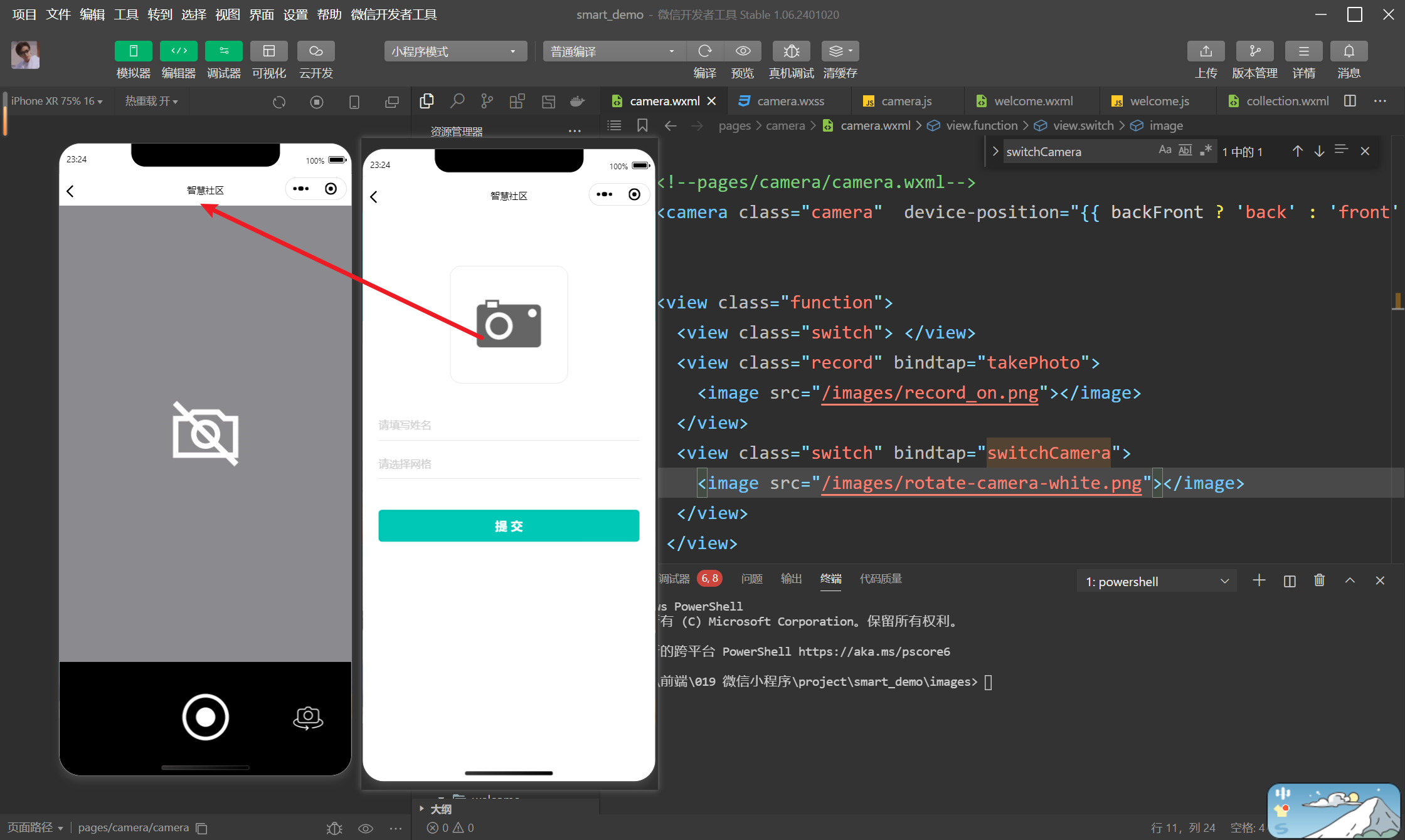Tap the rotate-camera icon in simulator
Image resolution: width=1405 pixels, height=840 pixels.
coord(308,717)
